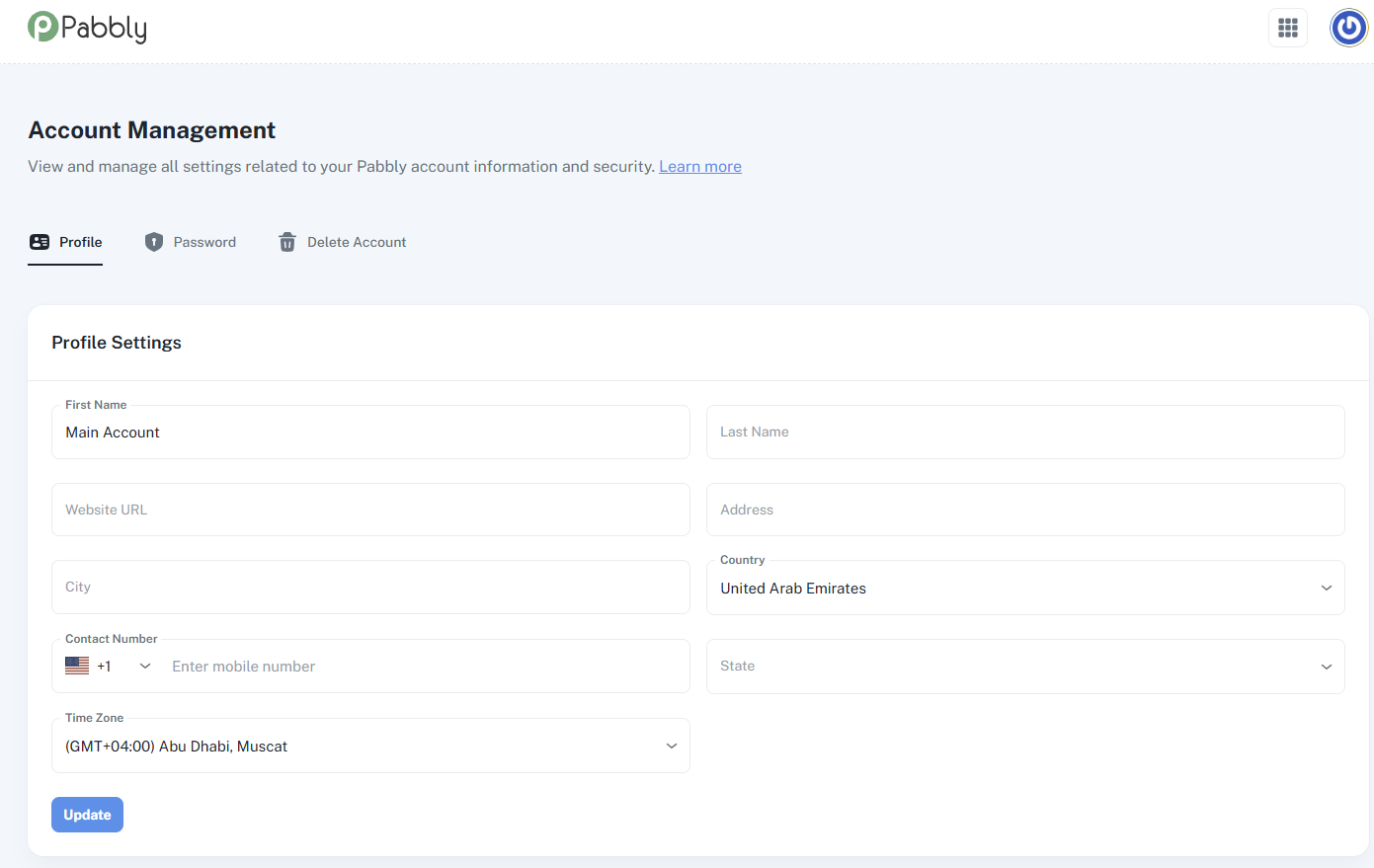The width and height of the screenshot is (1374, 868).
Task: Click the Profile ID card icon
Action: pos(40,242)
